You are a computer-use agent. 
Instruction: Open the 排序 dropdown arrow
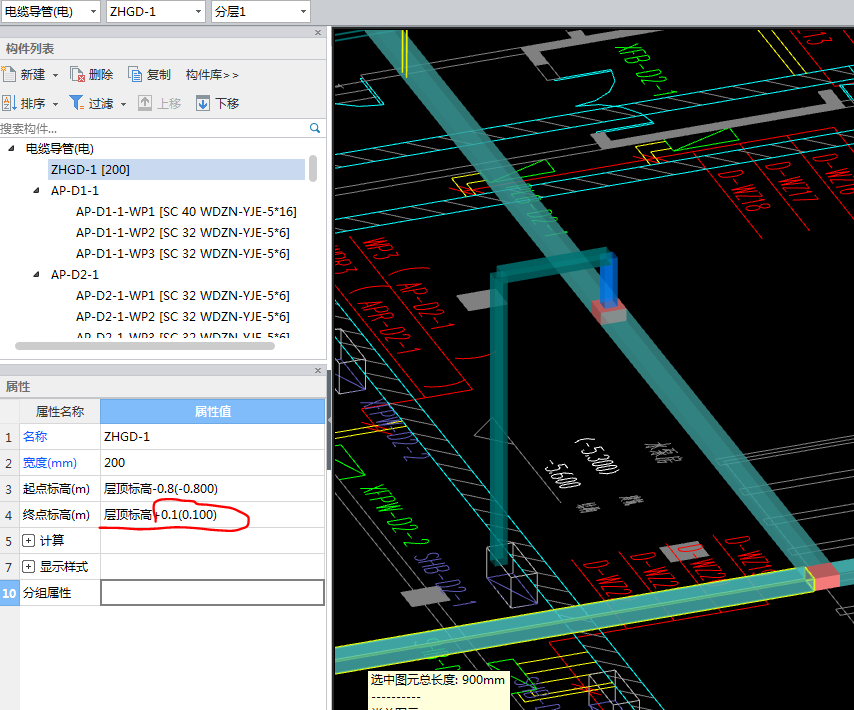point(55,104)
